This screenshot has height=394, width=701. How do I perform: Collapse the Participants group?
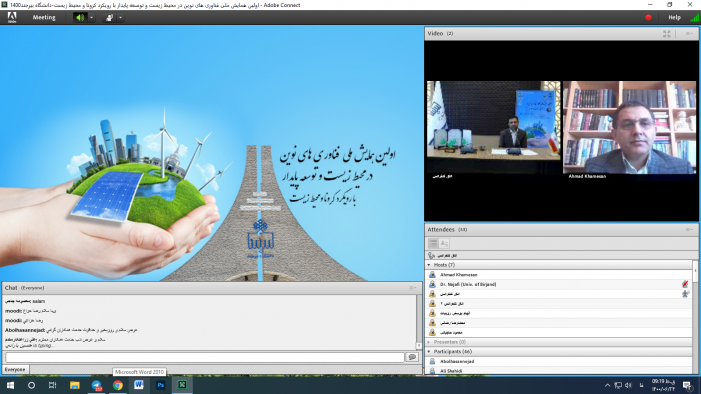[429, 352]
